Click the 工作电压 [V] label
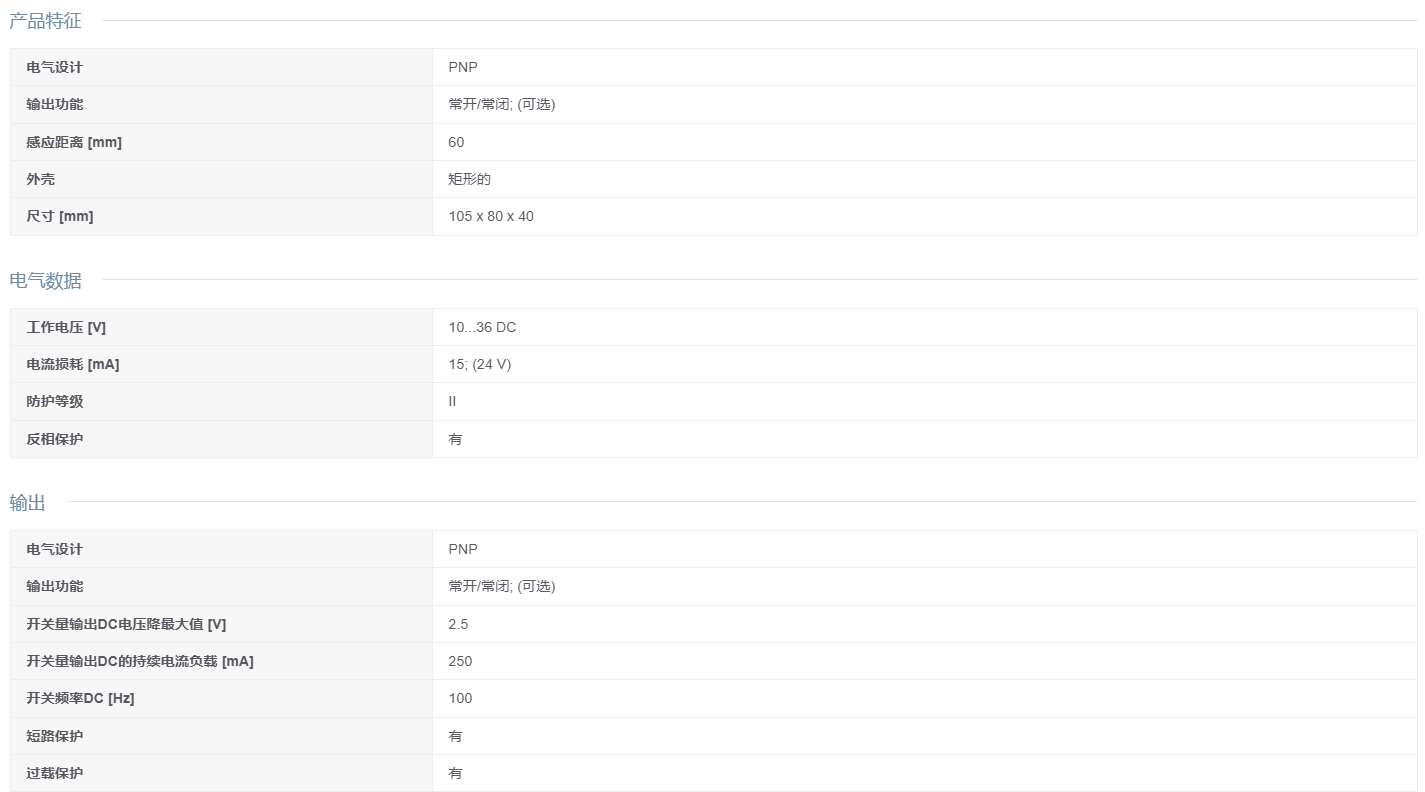This screenshot has width=1425, height=792. click(66, 328)
